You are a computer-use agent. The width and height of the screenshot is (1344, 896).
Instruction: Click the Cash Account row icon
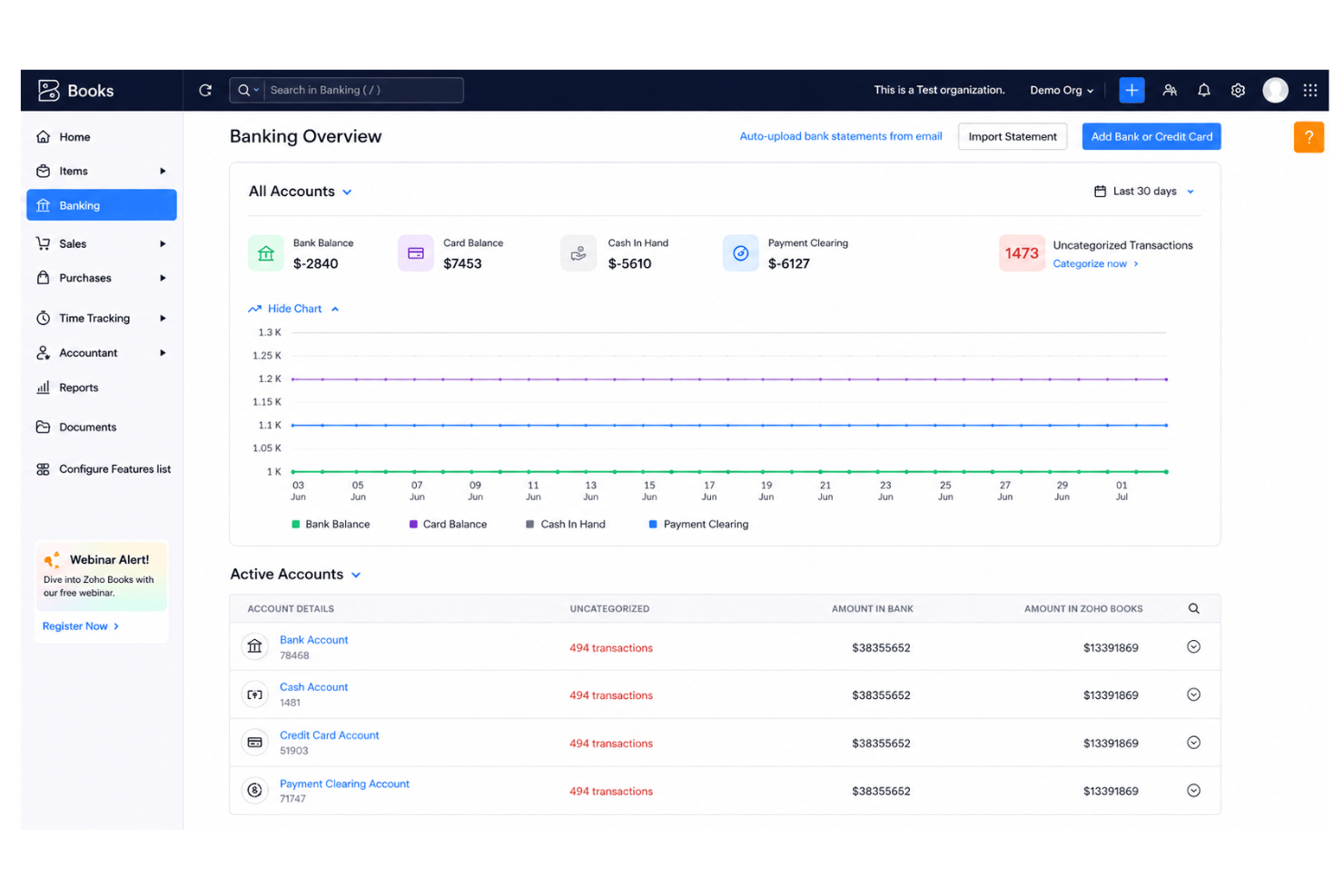tap(255, 694)
